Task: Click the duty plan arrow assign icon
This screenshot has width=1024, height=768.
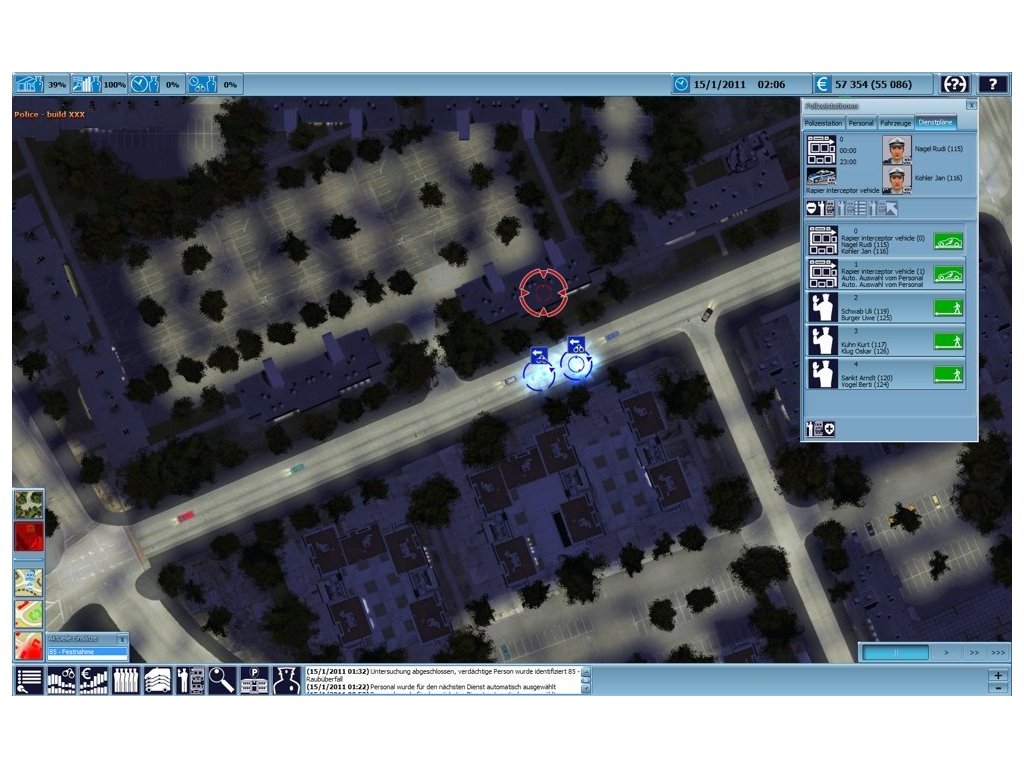Action: click(883, 208)
